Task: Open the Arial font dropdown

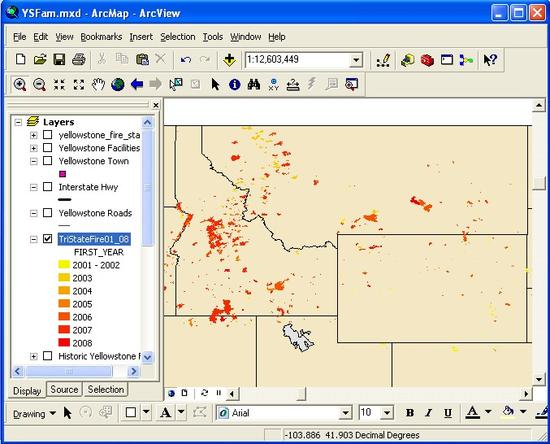Action: (x=345, y=413)
